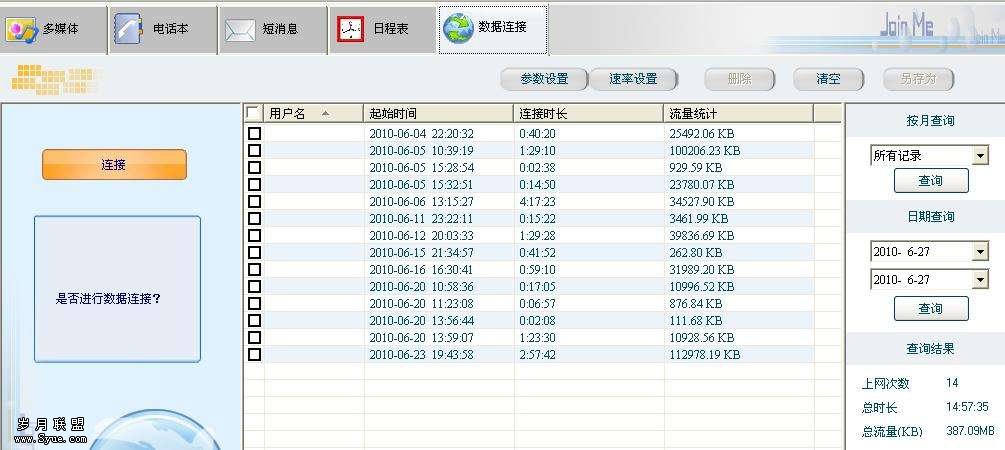Click the 数据连接 globe icon
This screenshot has height=450, width=1005.
click(458, 28)
